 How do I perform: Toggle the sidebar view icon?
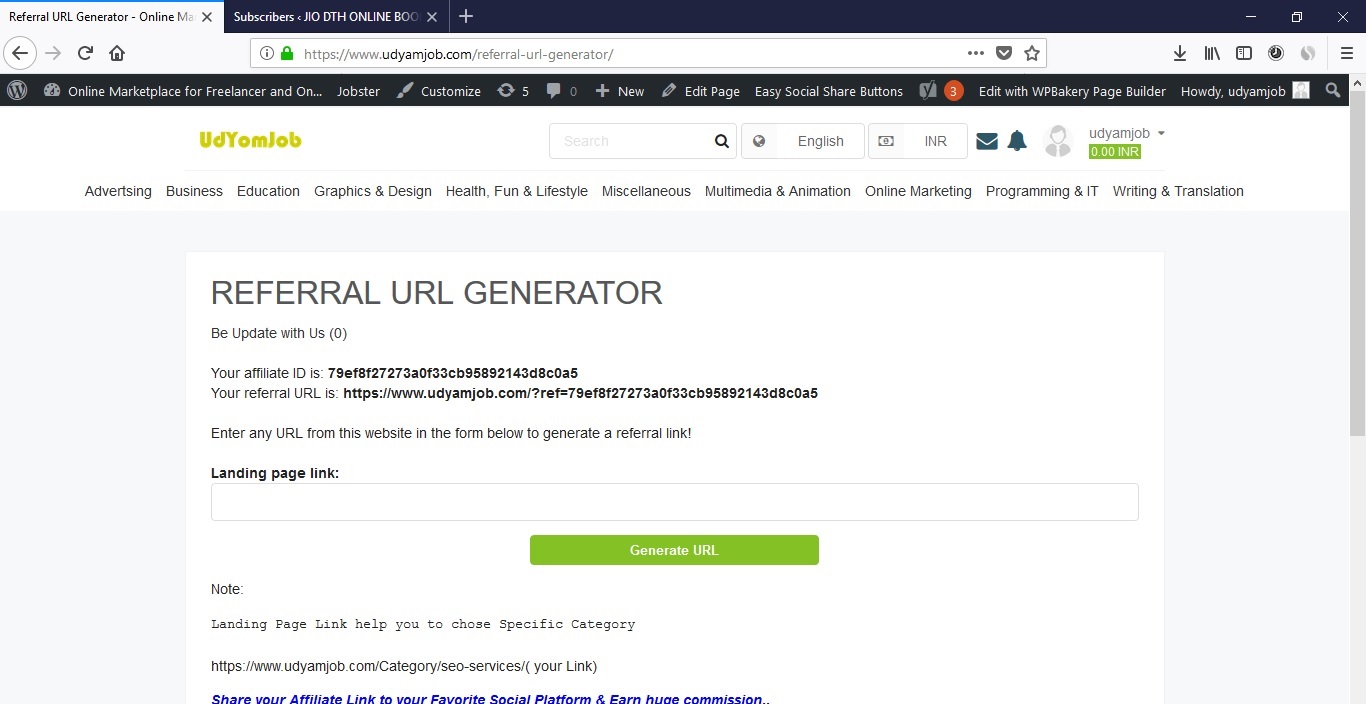click(1244, 53)
